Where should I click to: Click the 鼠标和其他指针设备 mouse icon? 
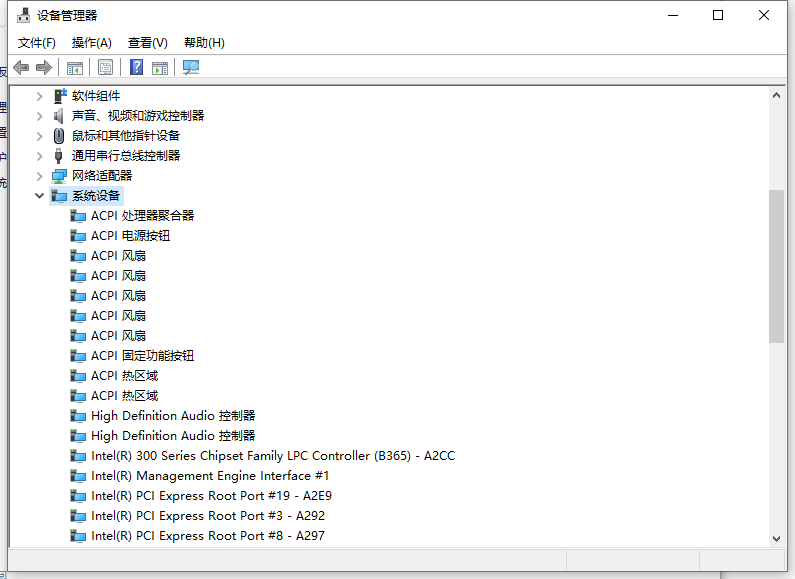(x=60, y=136)
